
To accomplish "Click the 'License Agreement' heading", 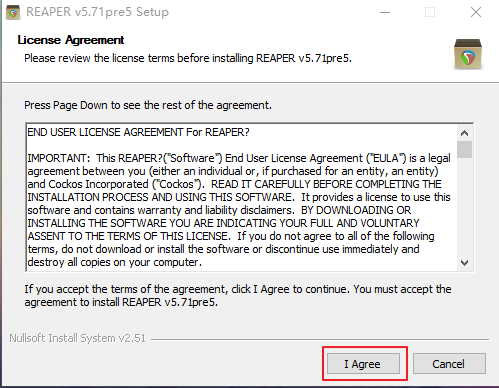I will tap(71, 40).
